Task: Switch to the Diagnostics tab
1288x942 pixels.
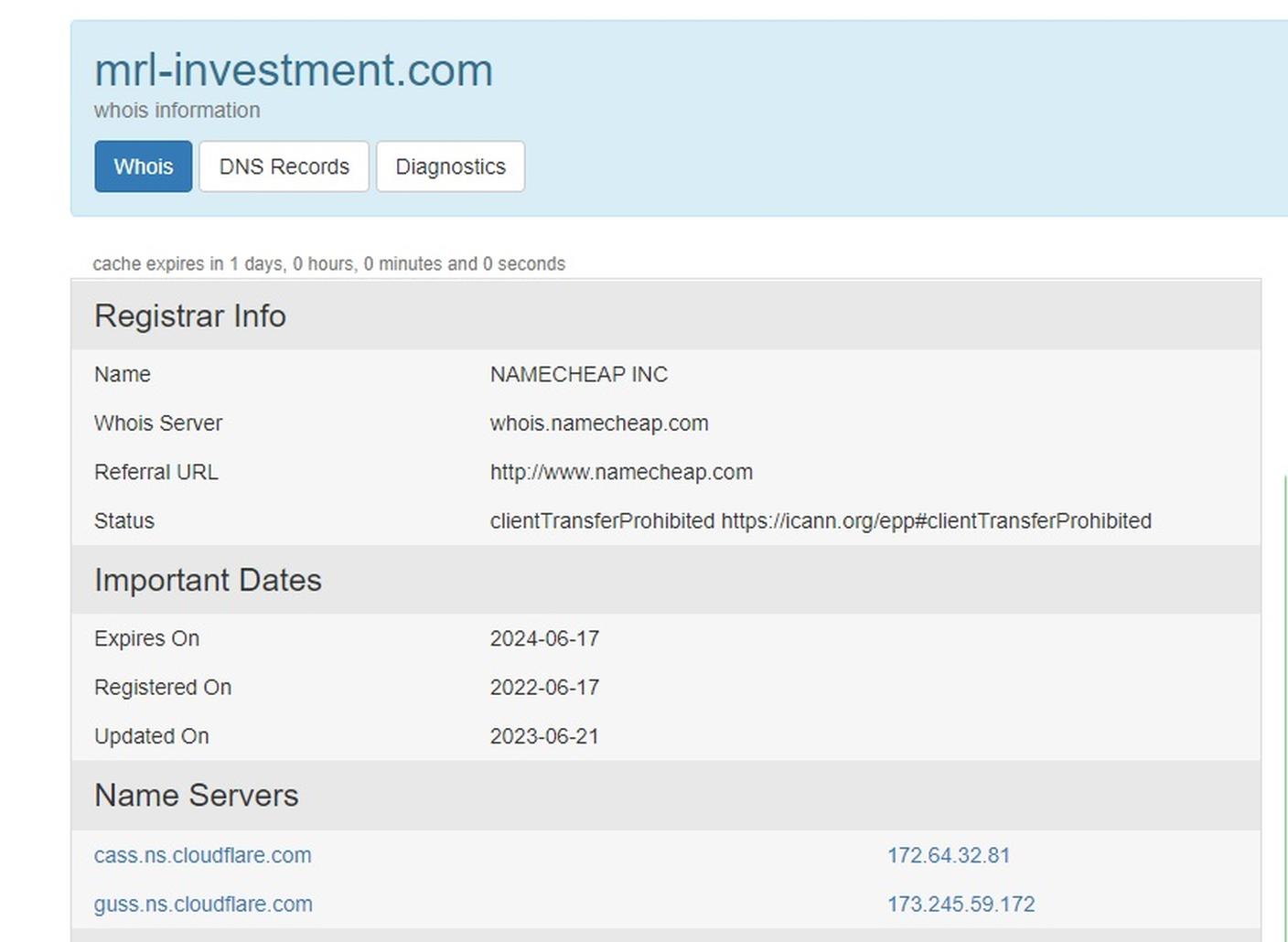Action: click(x=450, y=166)
